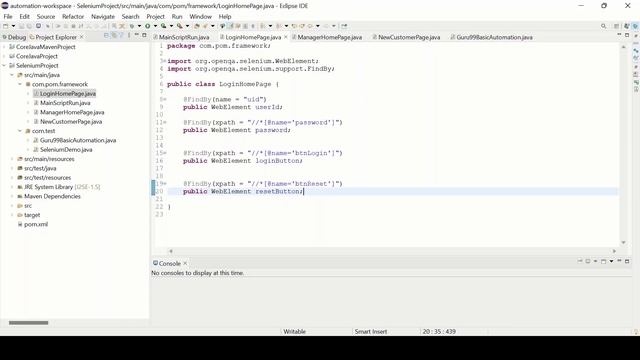Click editor horizontal scrollbar right arrow
This screenshot has width=640, height=360.
click(x=614, y=251)
